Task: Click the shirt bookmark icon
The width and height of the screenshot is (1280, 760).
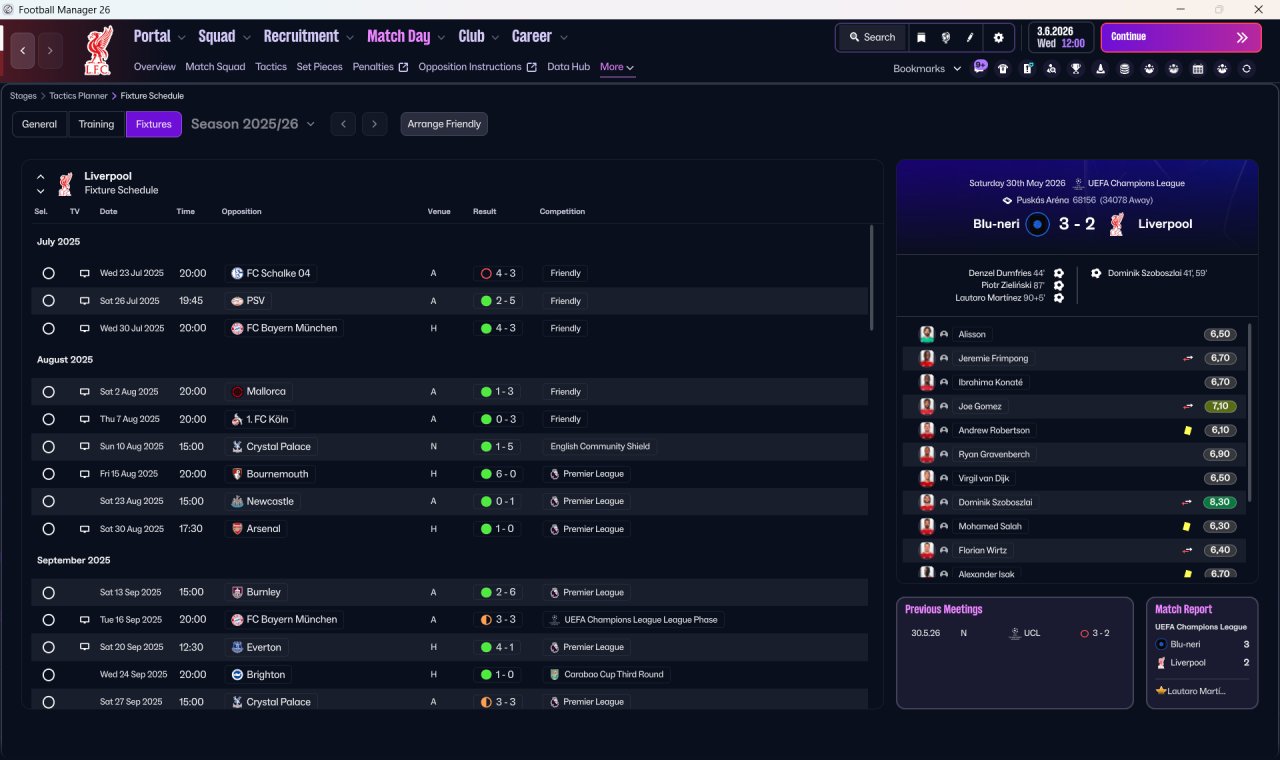Action: [1003, 69]
